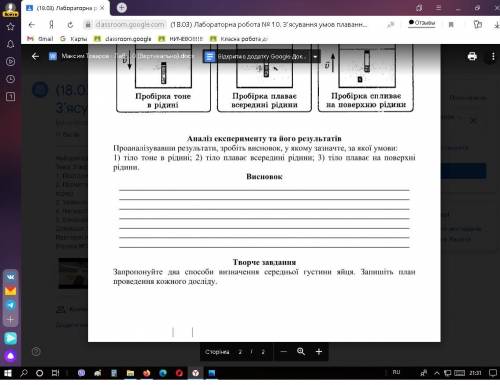
Task: Reset zoom with the magnifier icon
Action: [301, 351]
